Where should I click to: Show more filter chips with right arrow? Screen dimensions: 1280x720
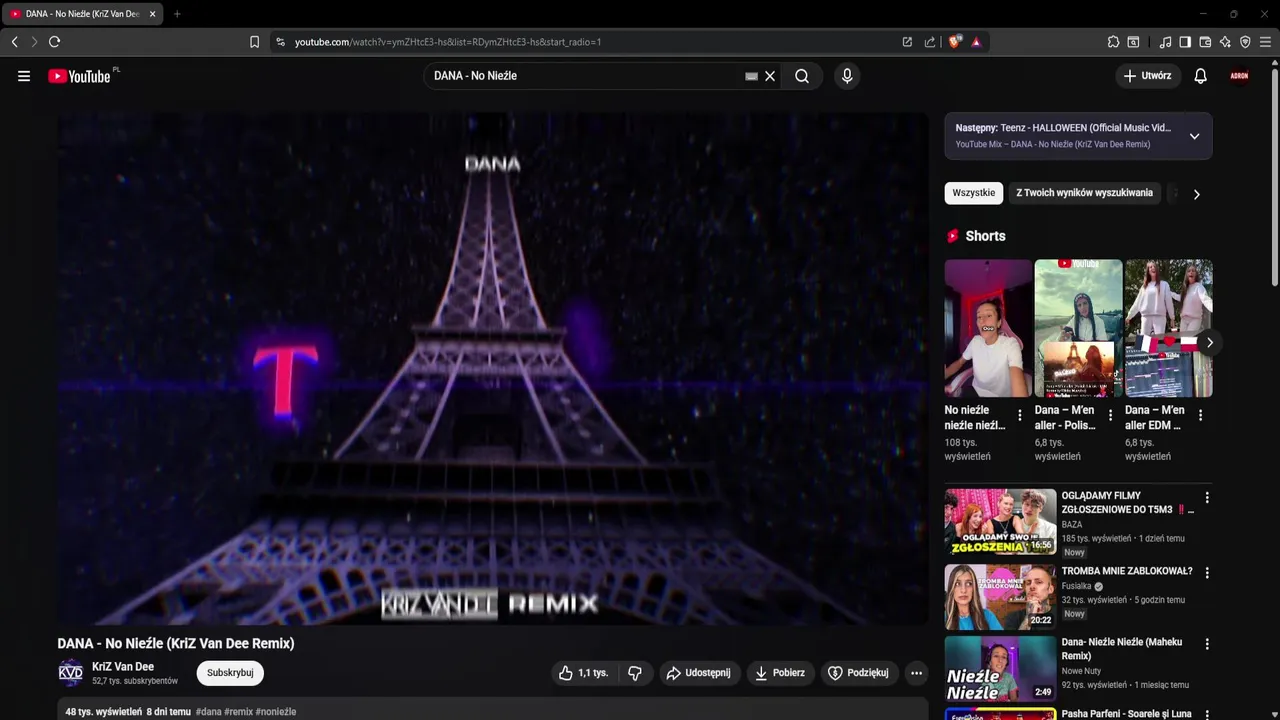coord(1196,194)
